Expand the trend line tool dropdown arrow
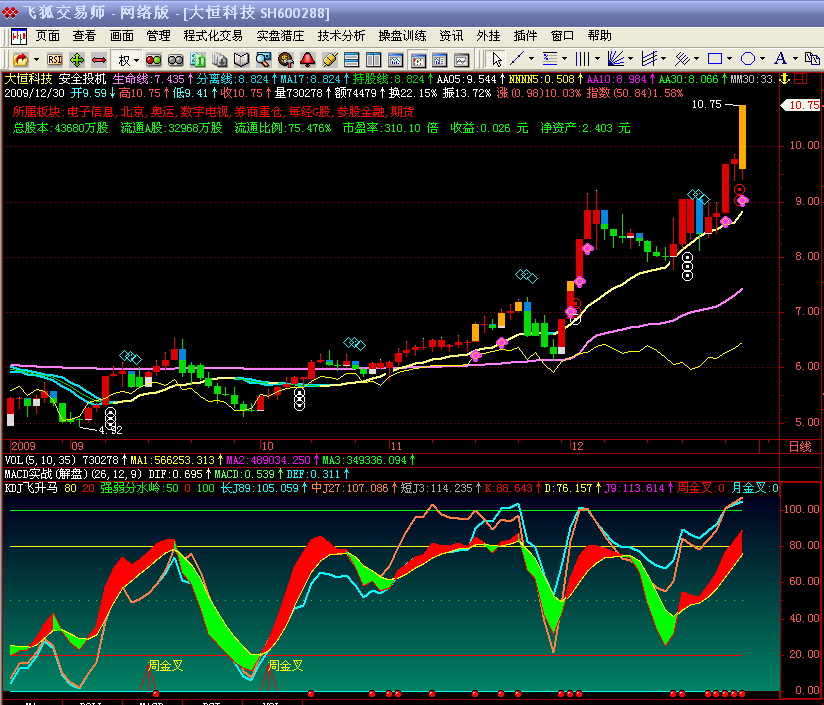 point(531,59)
